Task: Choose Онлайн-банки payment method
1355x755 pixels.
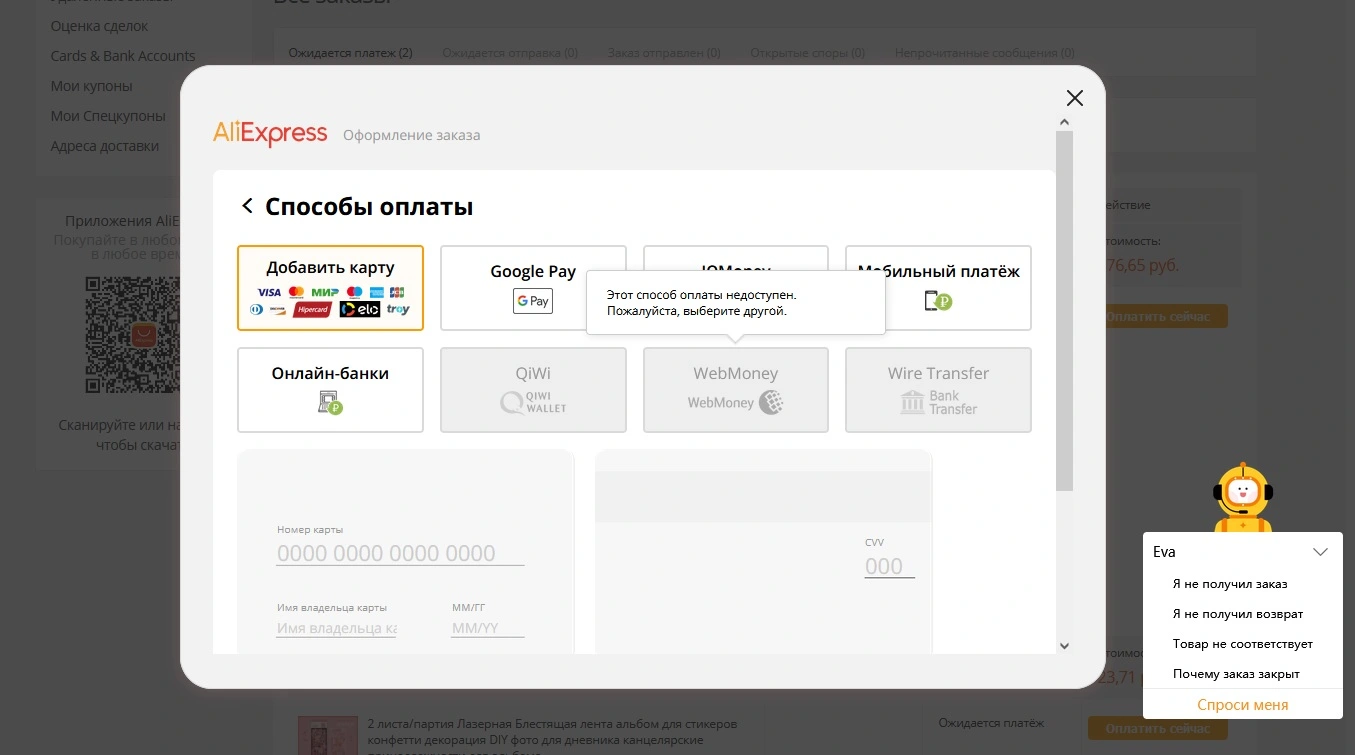Action: [330, 390]
